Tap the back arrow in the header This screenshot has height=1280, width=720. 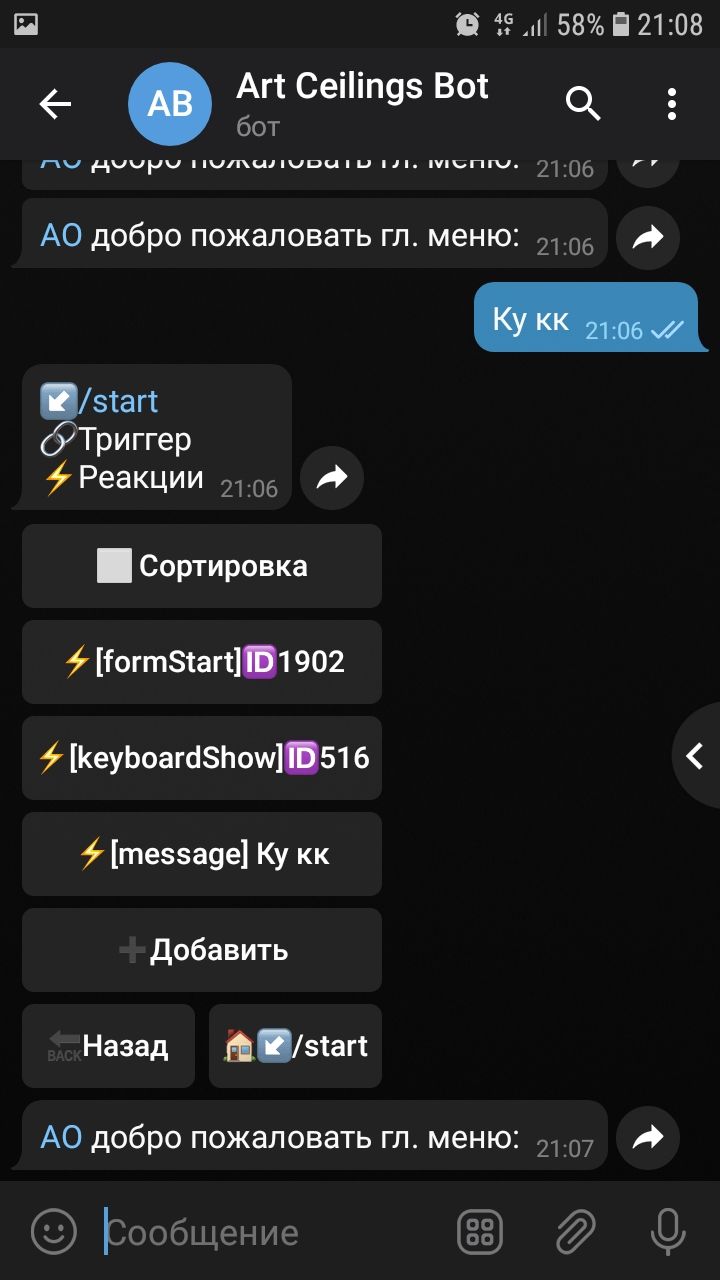pyautogui.click(x=55, y=104)
